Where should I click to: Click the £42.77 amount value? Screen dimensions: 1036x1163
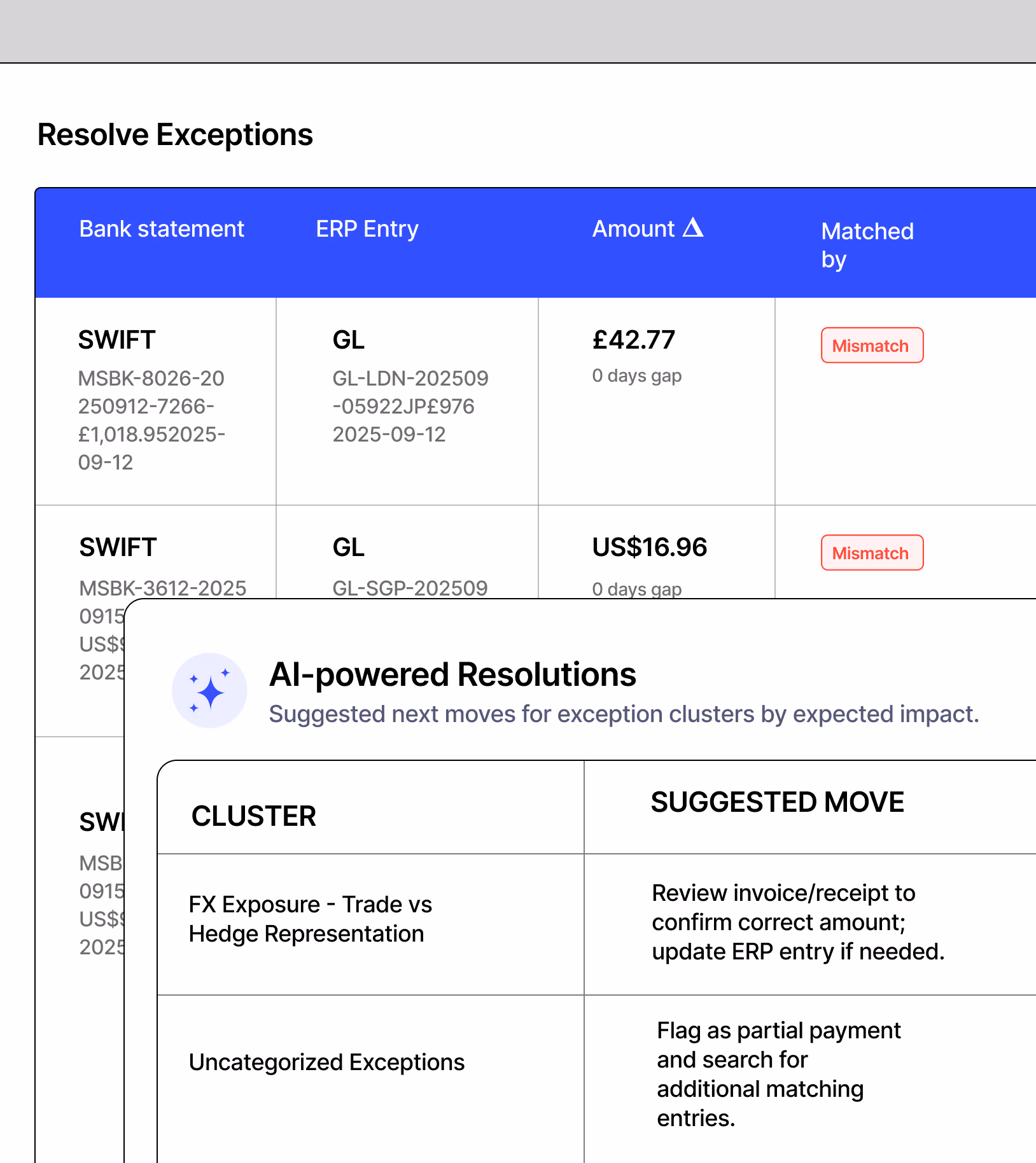633,340
